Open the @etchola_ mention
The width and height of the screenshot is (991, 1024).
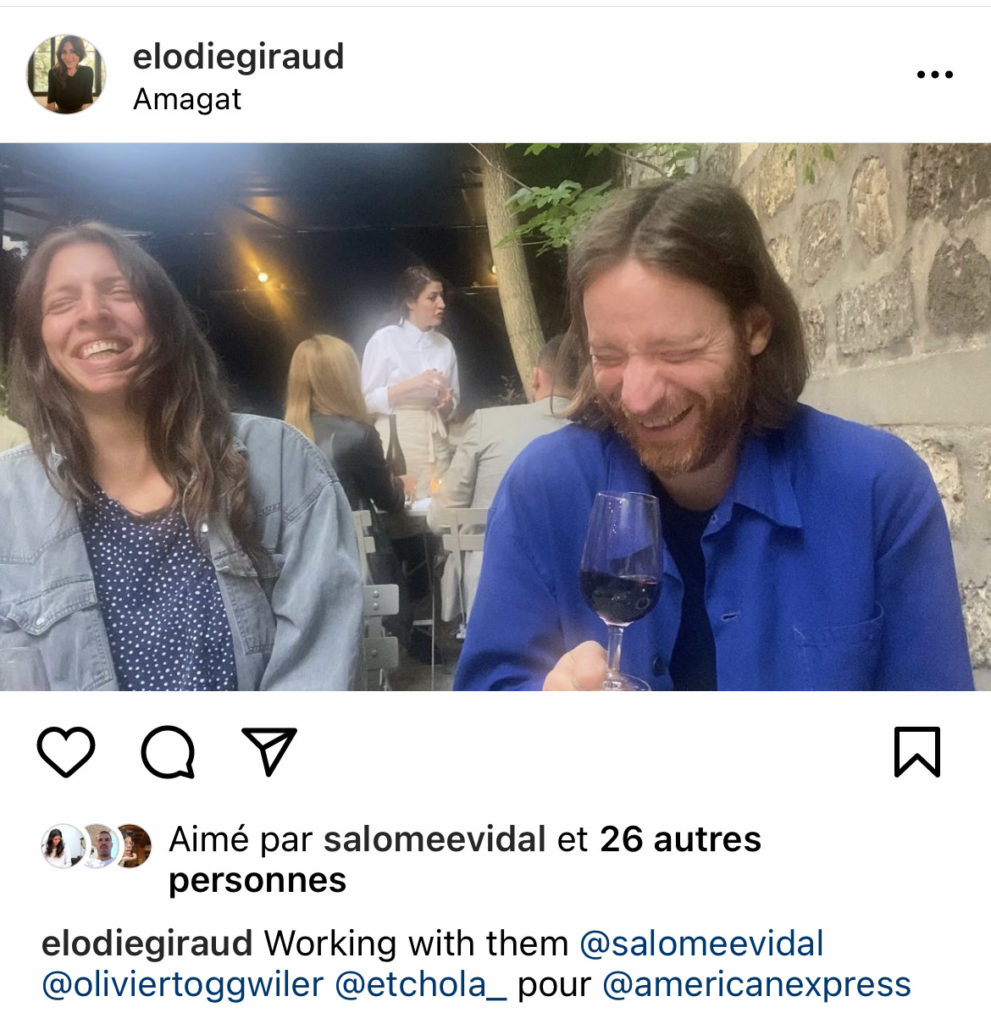421,985
